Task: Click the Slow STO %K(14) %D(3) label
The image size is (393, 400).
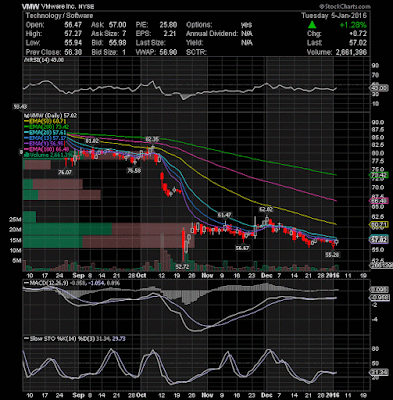Action: tap(59, 339)
